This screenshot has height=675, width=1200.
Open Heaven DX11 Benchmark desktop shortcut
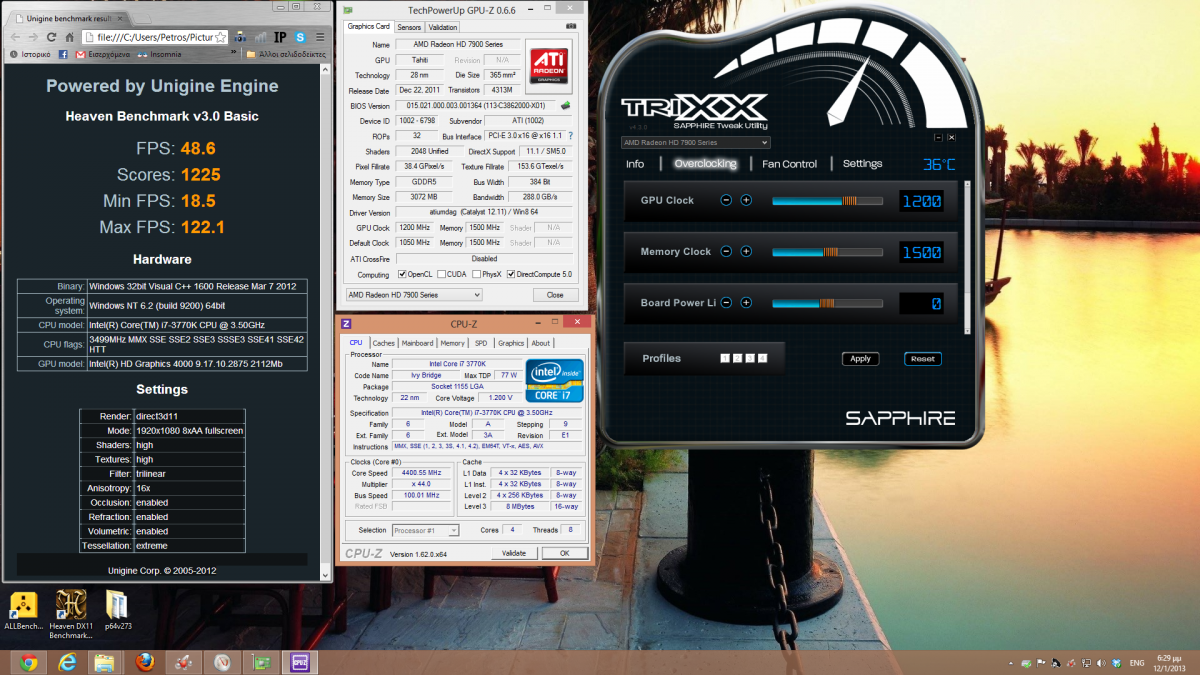[70, 612]
